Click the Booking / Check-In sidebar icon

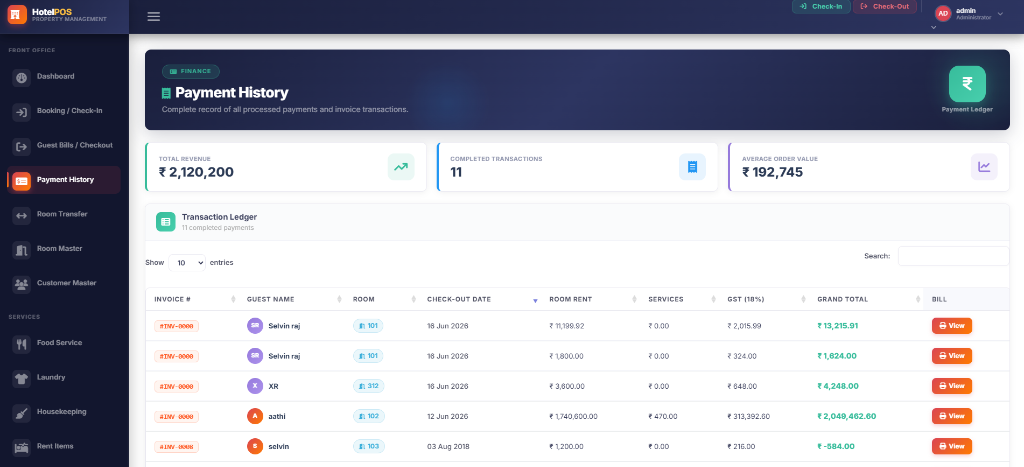22,112
